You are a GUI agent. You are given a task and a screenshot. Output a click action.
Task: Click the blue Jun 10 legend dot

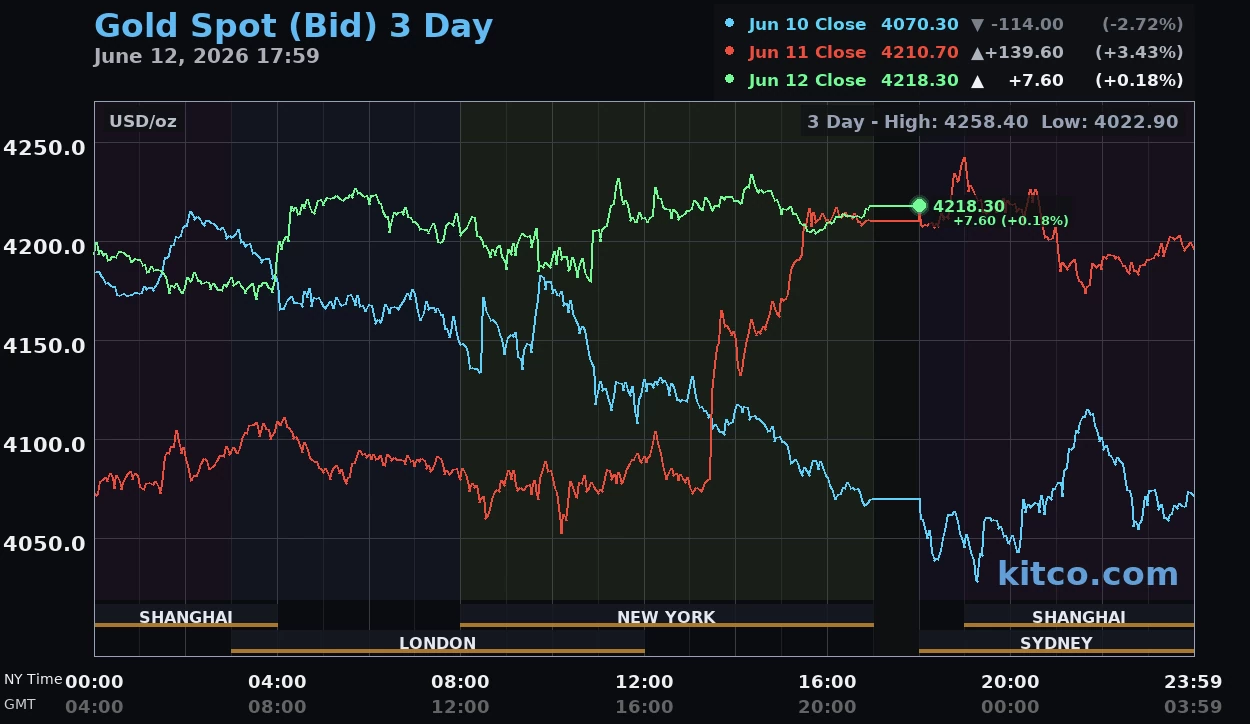729,24
